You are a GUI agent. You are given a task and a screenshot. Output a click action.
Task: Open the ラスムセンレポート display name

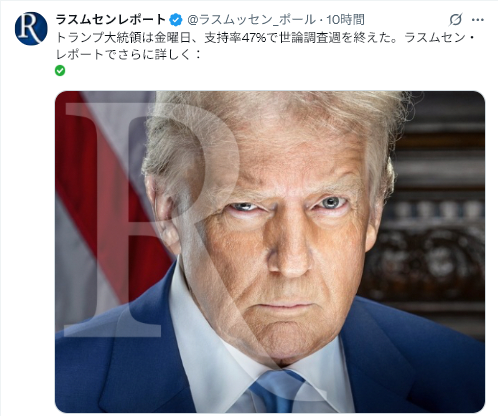[111, 20]
